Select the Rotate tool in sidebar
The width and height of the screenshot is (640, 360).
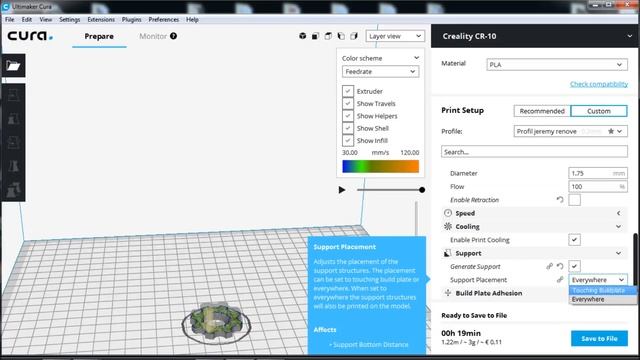pos(13,142)
